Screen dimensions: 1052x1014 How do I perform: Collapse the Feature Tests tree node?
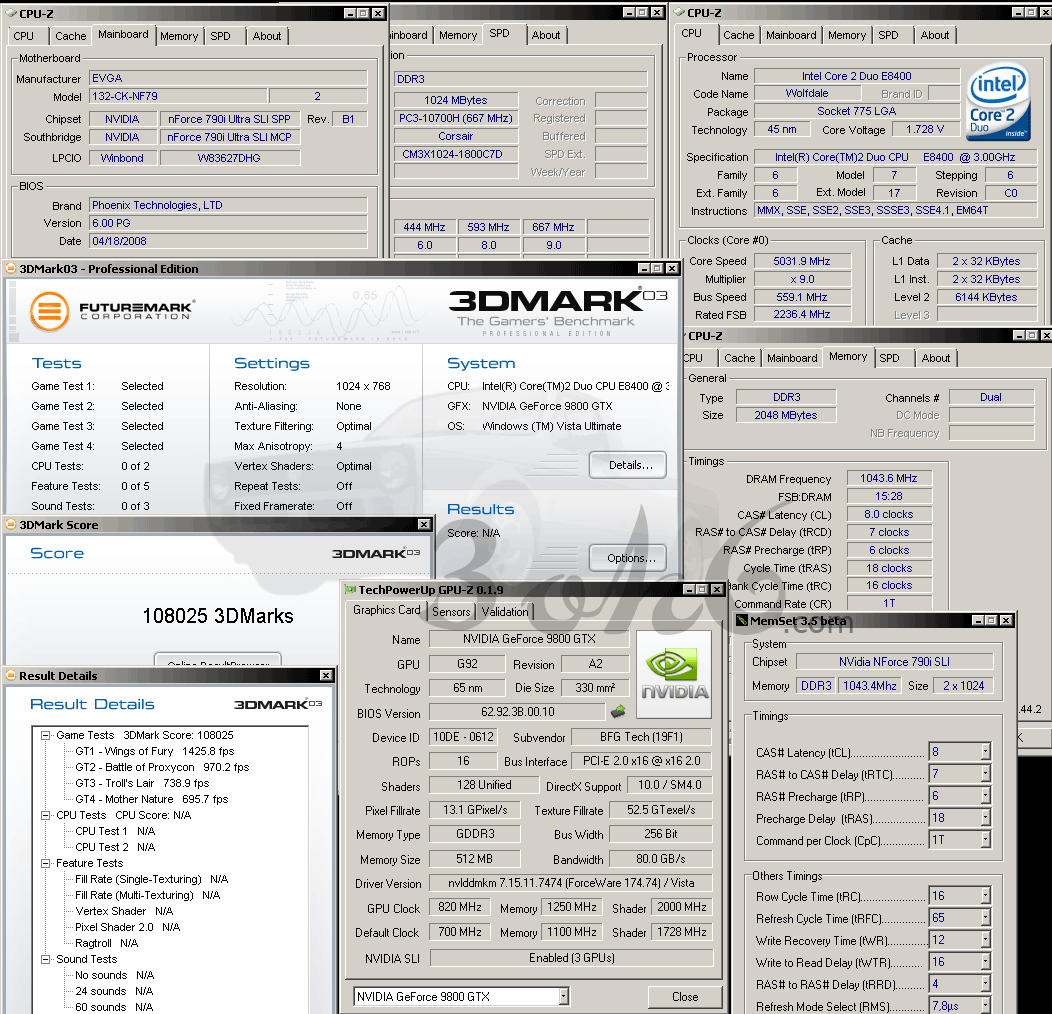coord(46,863)
